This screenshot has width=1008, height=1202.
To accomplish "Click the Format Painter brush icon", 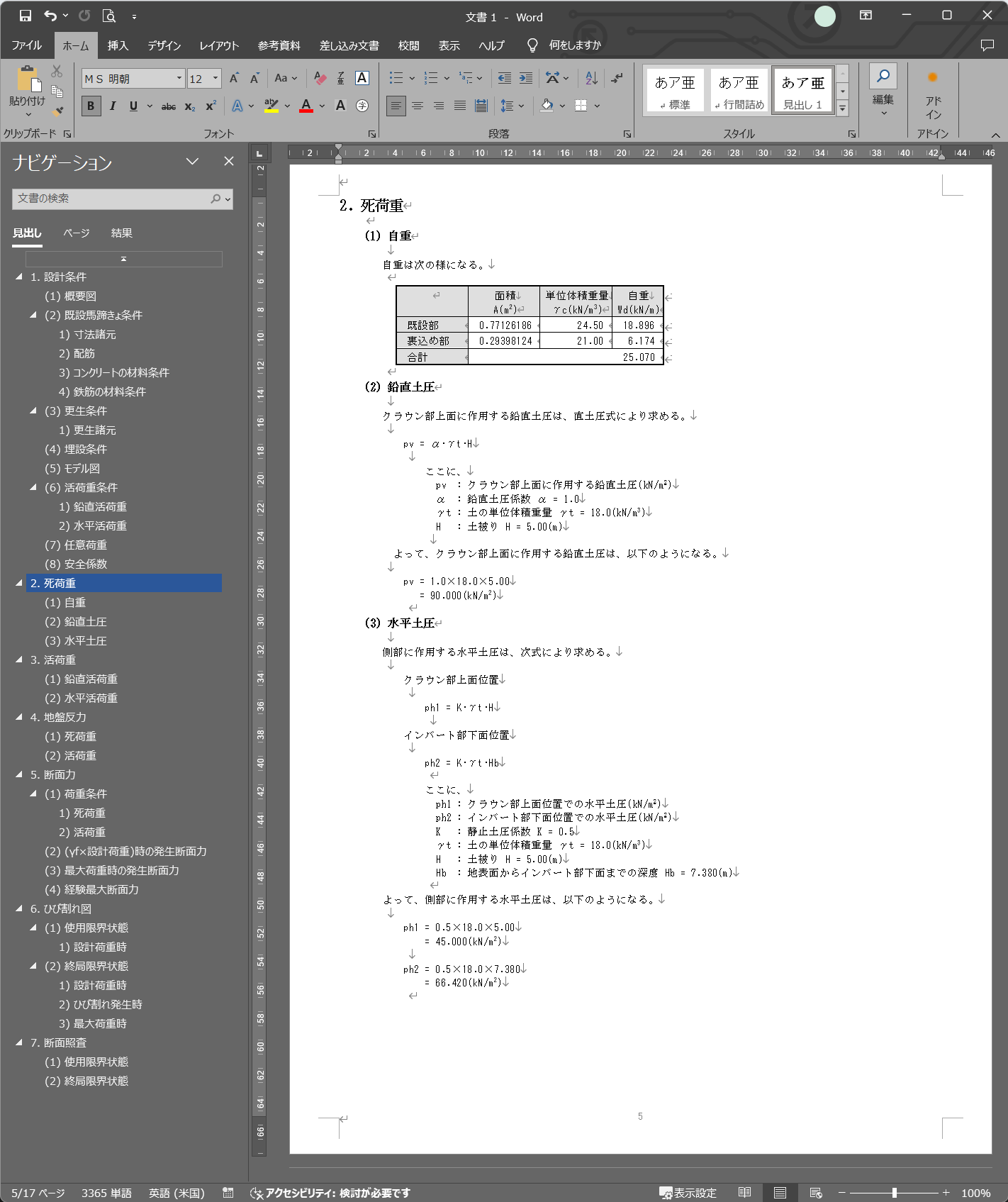I will click(x=57, y=111).
